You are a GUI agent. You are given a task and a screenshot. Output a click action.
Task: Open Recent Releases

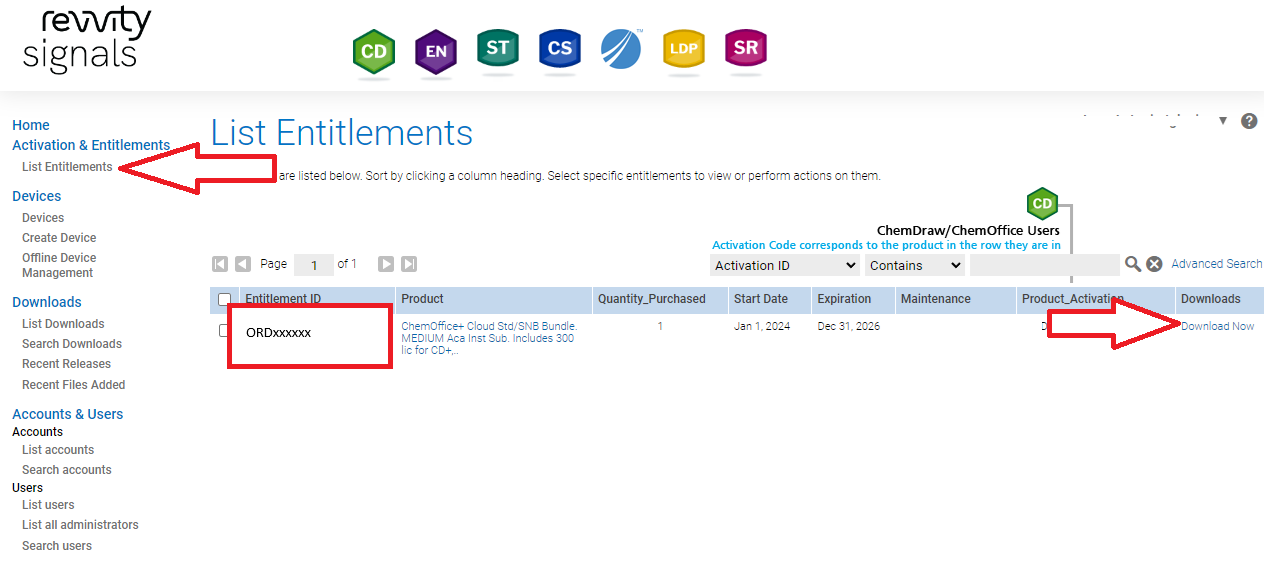click(x=66, y=364)
